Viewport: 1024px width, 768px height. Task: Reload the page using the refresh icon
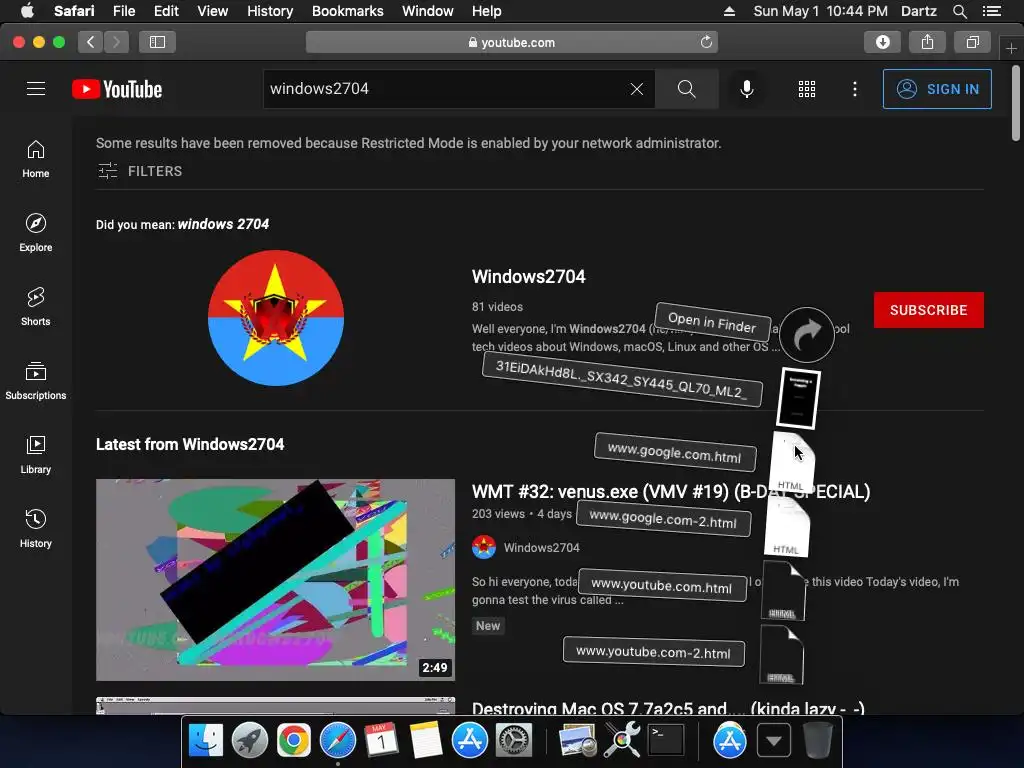coord(706,42)
